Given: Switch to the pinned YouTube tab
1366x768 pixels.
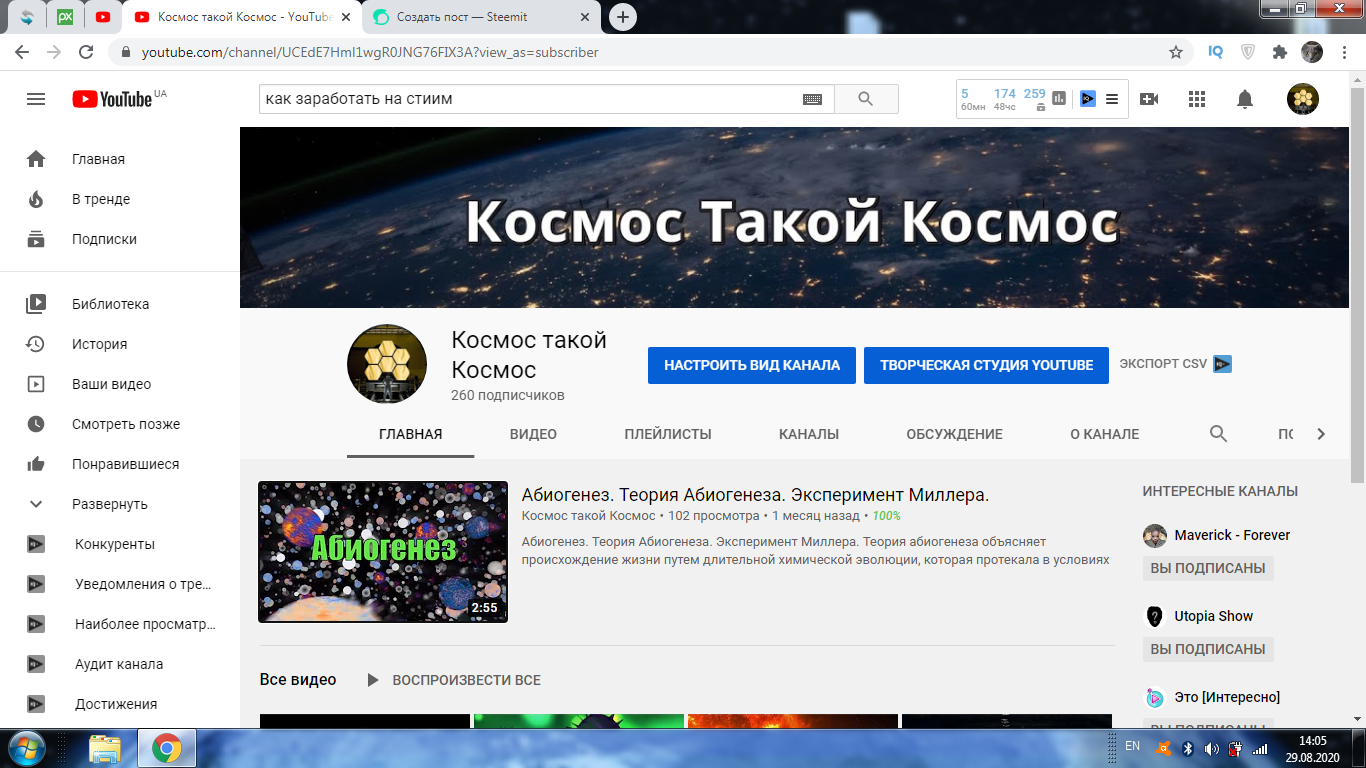Looking at the screenshot, I should 103,17.
